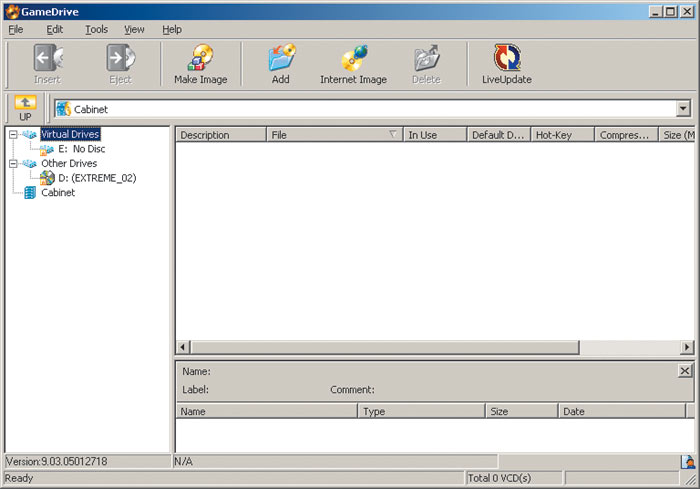
Task: Click the horizontal scrollbar right arrow
Action: 688,347
